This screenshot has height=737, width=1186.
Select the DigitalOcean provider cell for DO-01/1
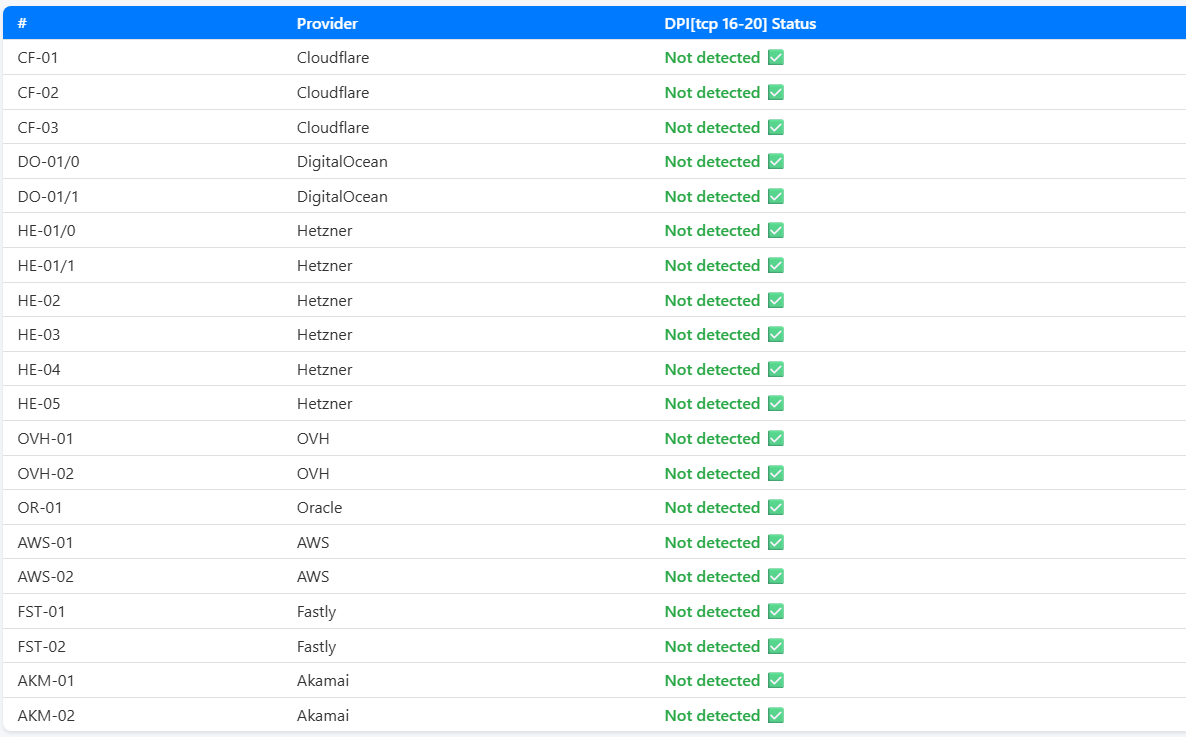click(342, 197)
